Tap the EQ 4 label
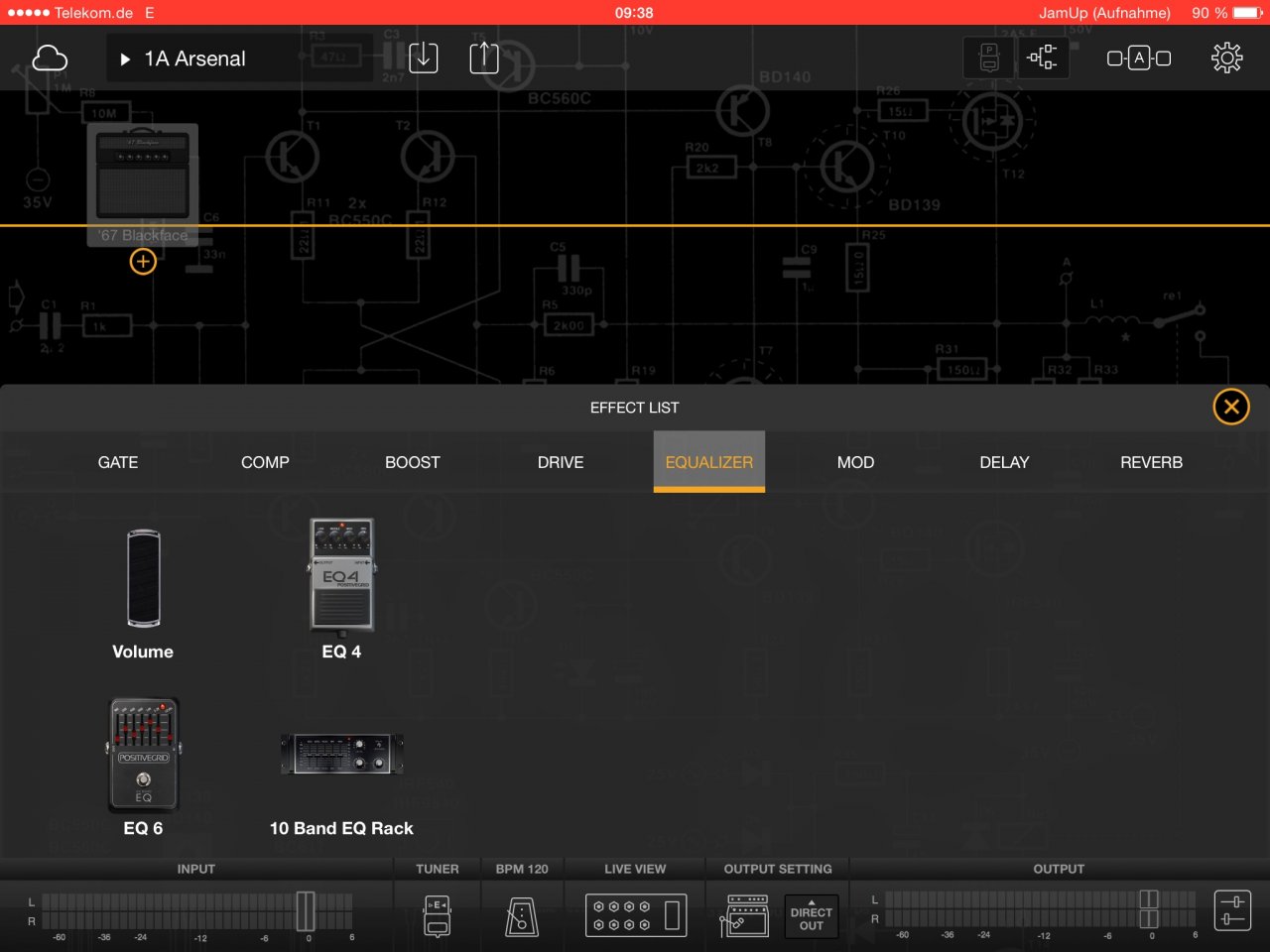Image resolution: width=1270 pixels, height=952 pixels. tap(341, 652)
